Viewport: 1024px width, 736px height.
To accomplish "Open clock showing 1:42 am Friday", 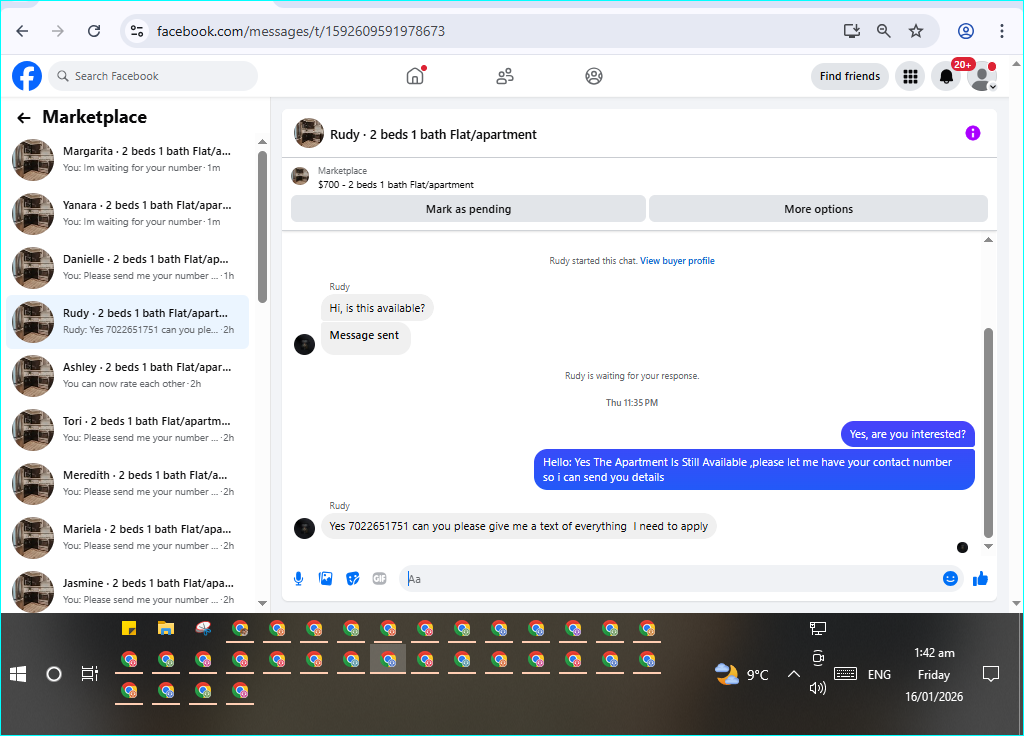I will click(934, 675).
